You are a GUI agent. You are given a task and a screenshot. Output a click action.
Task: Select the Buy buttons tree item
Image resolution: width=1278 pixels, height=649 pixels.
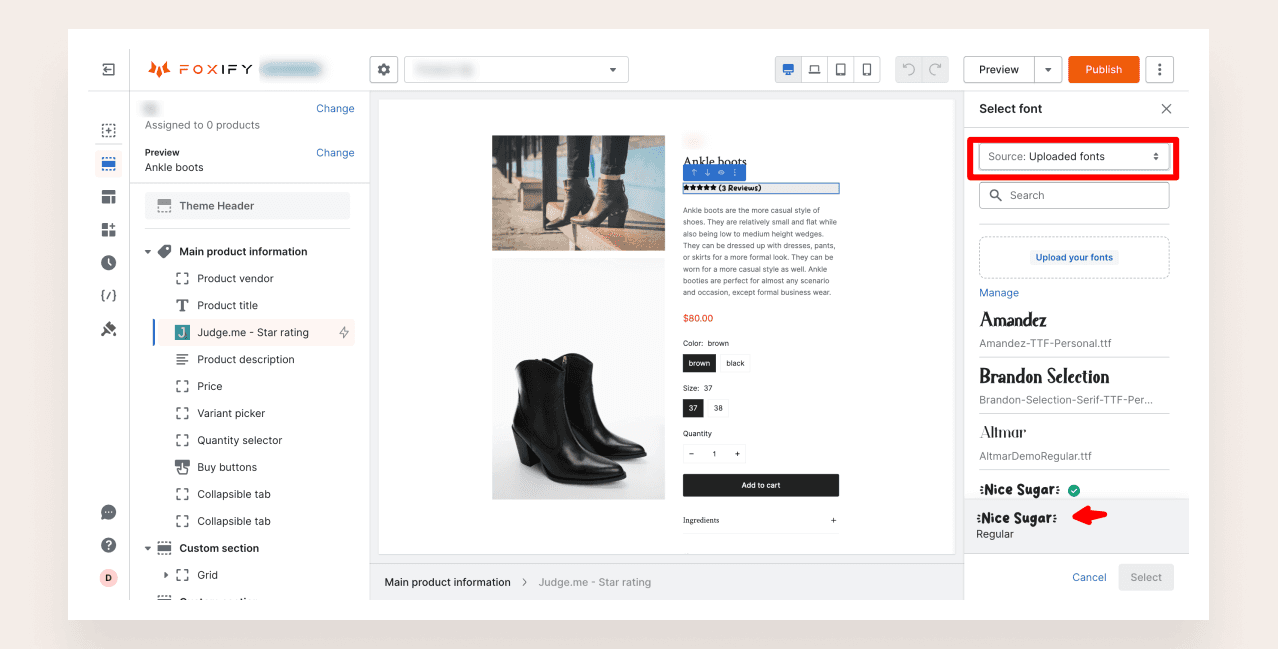[x=227, y=467]
